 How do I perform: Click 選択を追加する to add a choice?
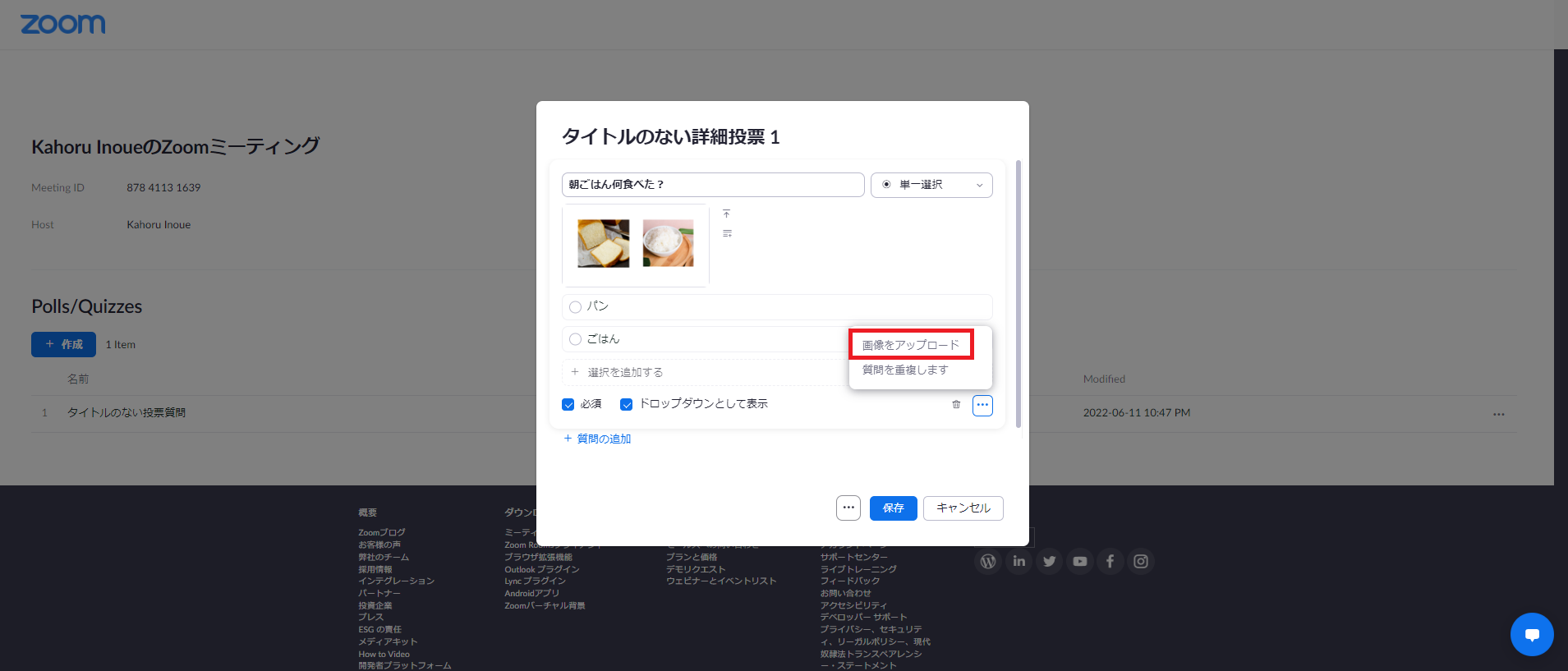pyautogui.click(x=624, y=372)
